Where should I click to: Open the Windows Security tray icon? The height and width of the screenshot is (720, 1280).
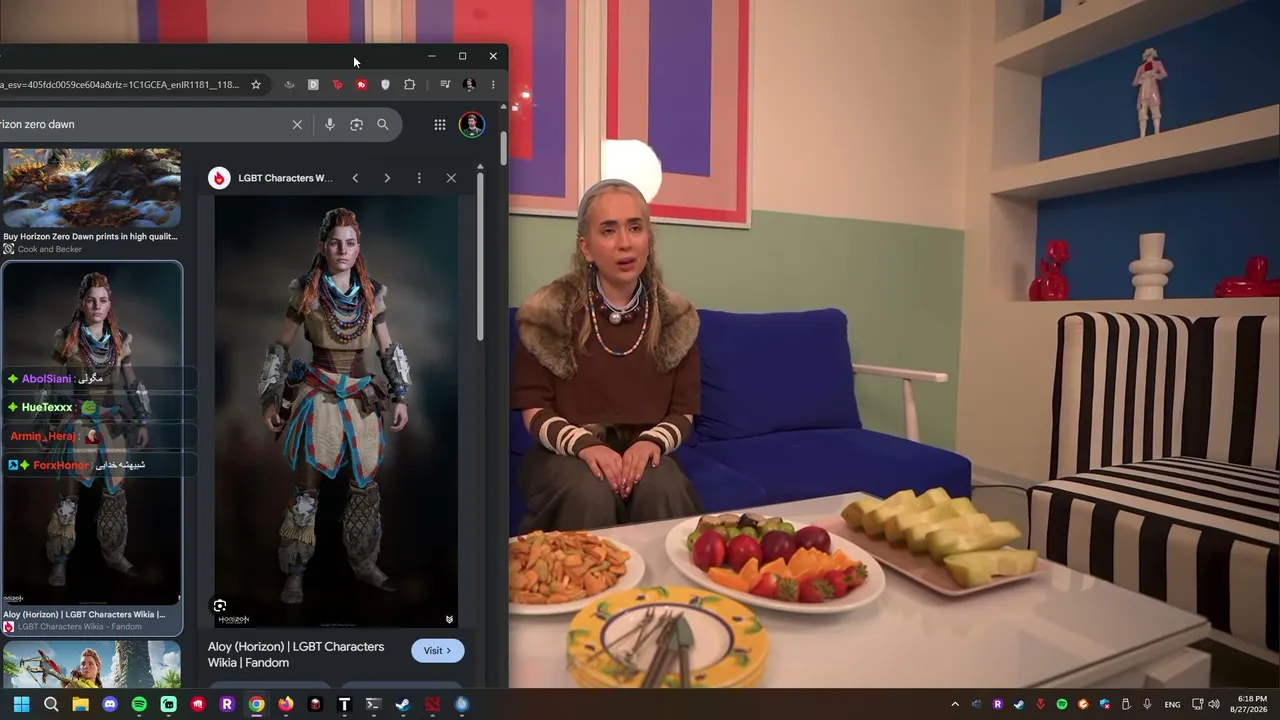click(1105, 704)
